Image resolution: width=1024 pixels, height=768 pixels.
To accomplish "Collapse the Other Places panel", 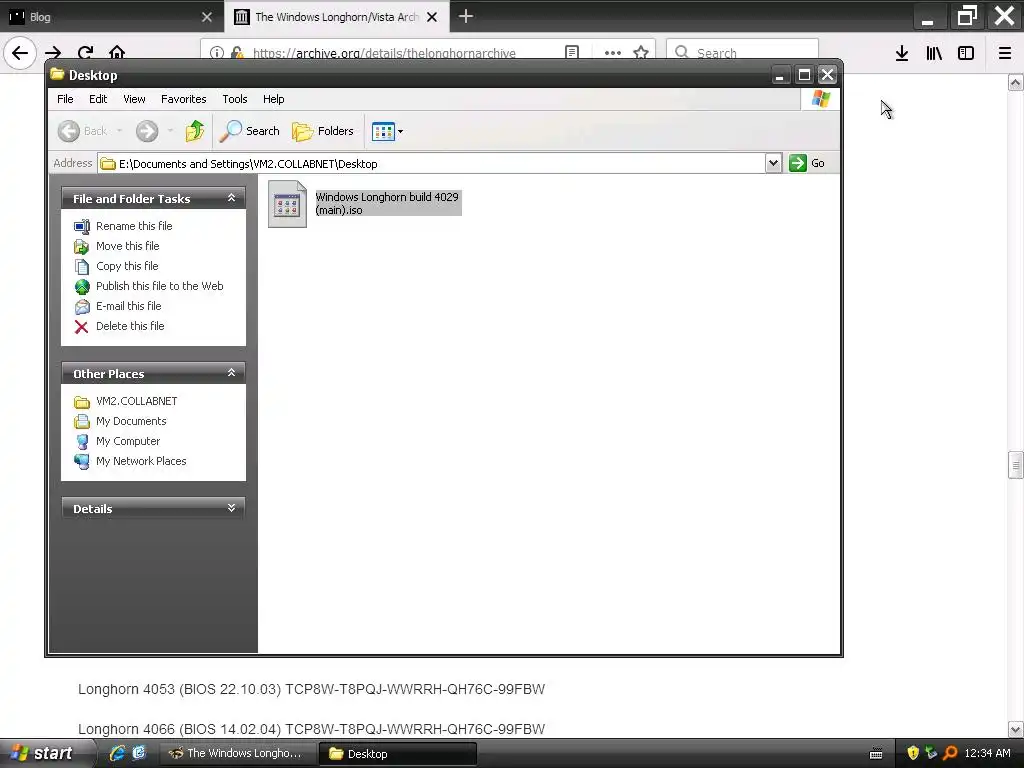I will tap(231, 373).
